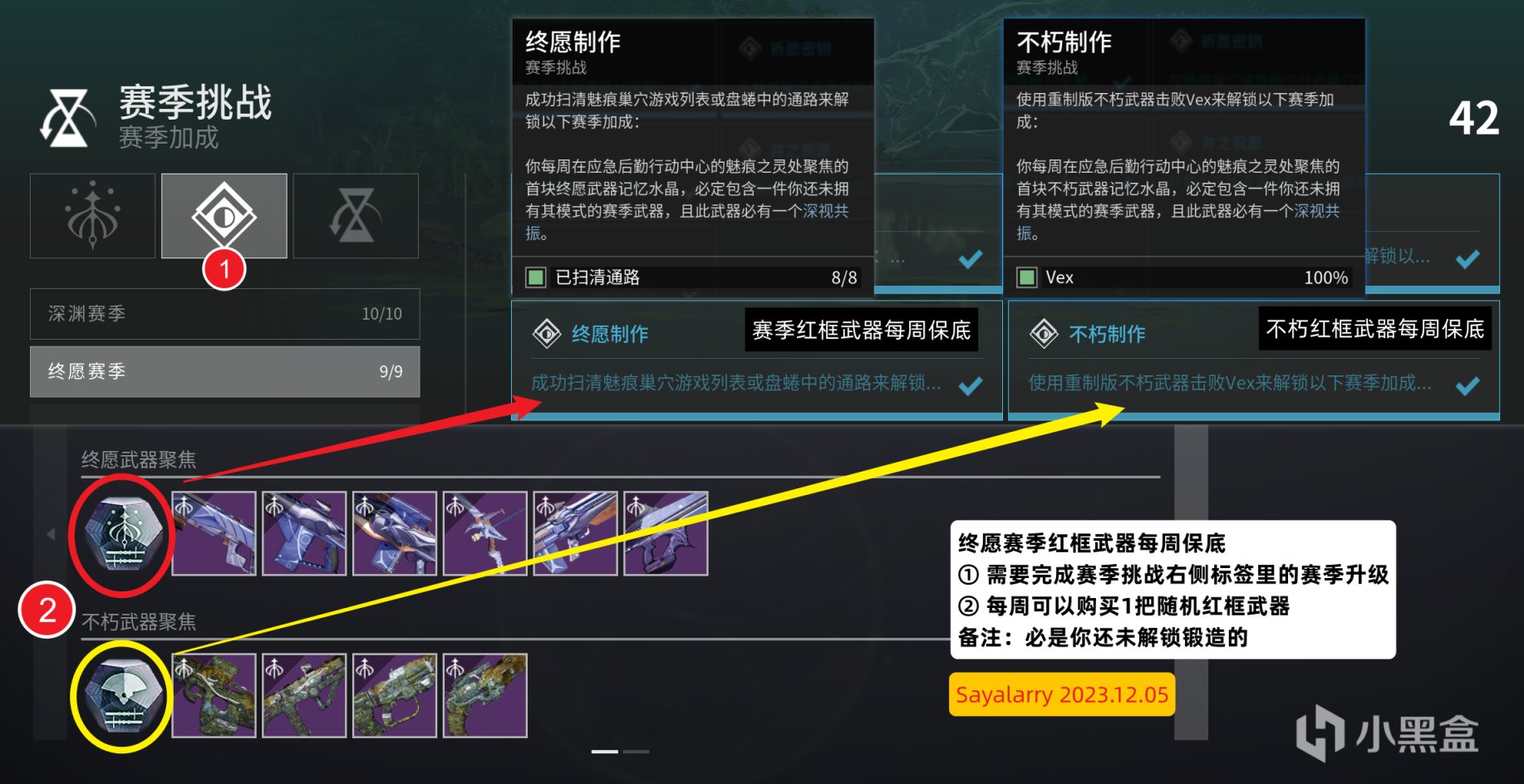1524x784 pixels.
Task: Click the left arrow beside weapon focusing
Action: [51, 534]
